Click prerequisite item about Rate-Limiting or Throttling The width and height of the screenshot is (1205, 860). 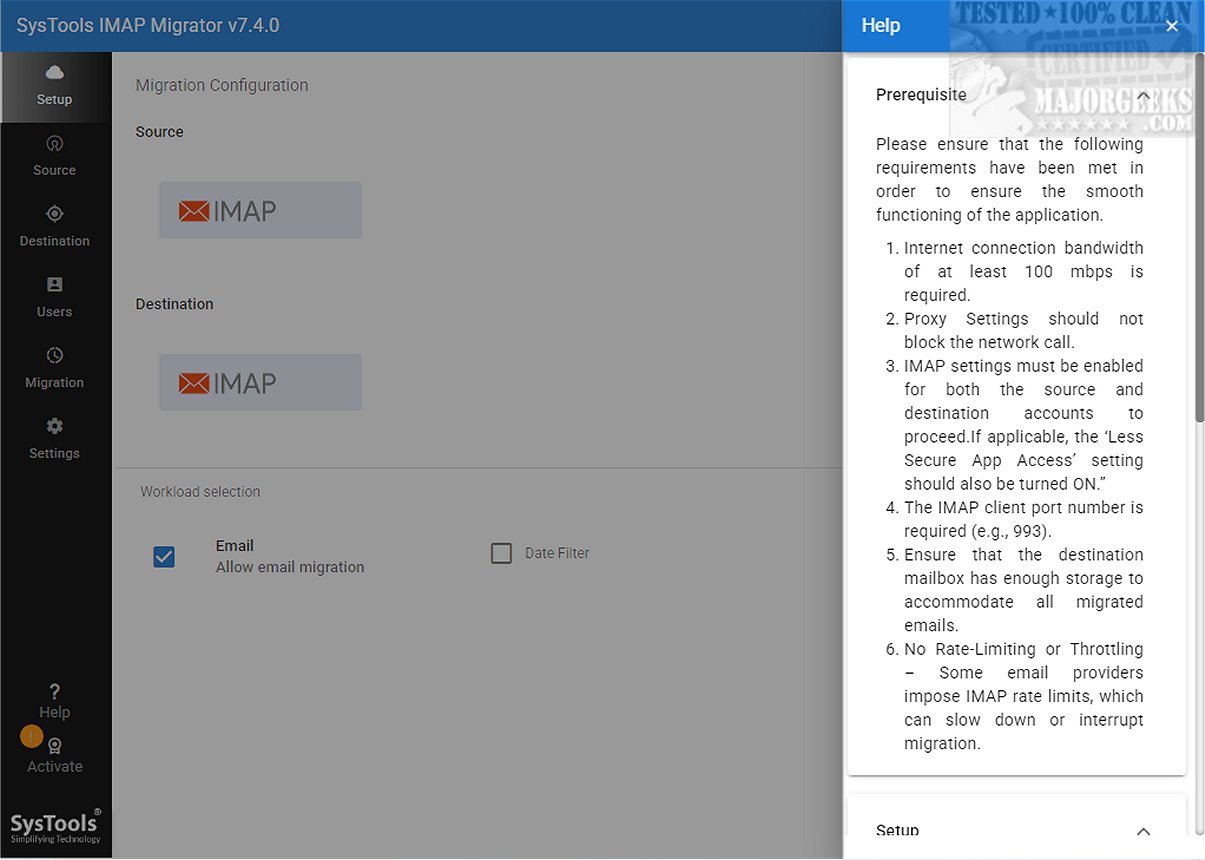point(1024,697)
